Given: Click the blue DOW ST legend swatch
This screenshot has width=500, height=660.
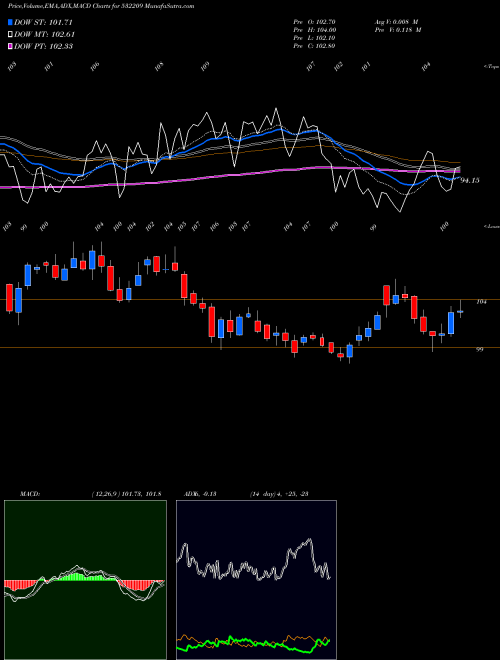Looking at the screenshot, I should click(x=11, y=22).
